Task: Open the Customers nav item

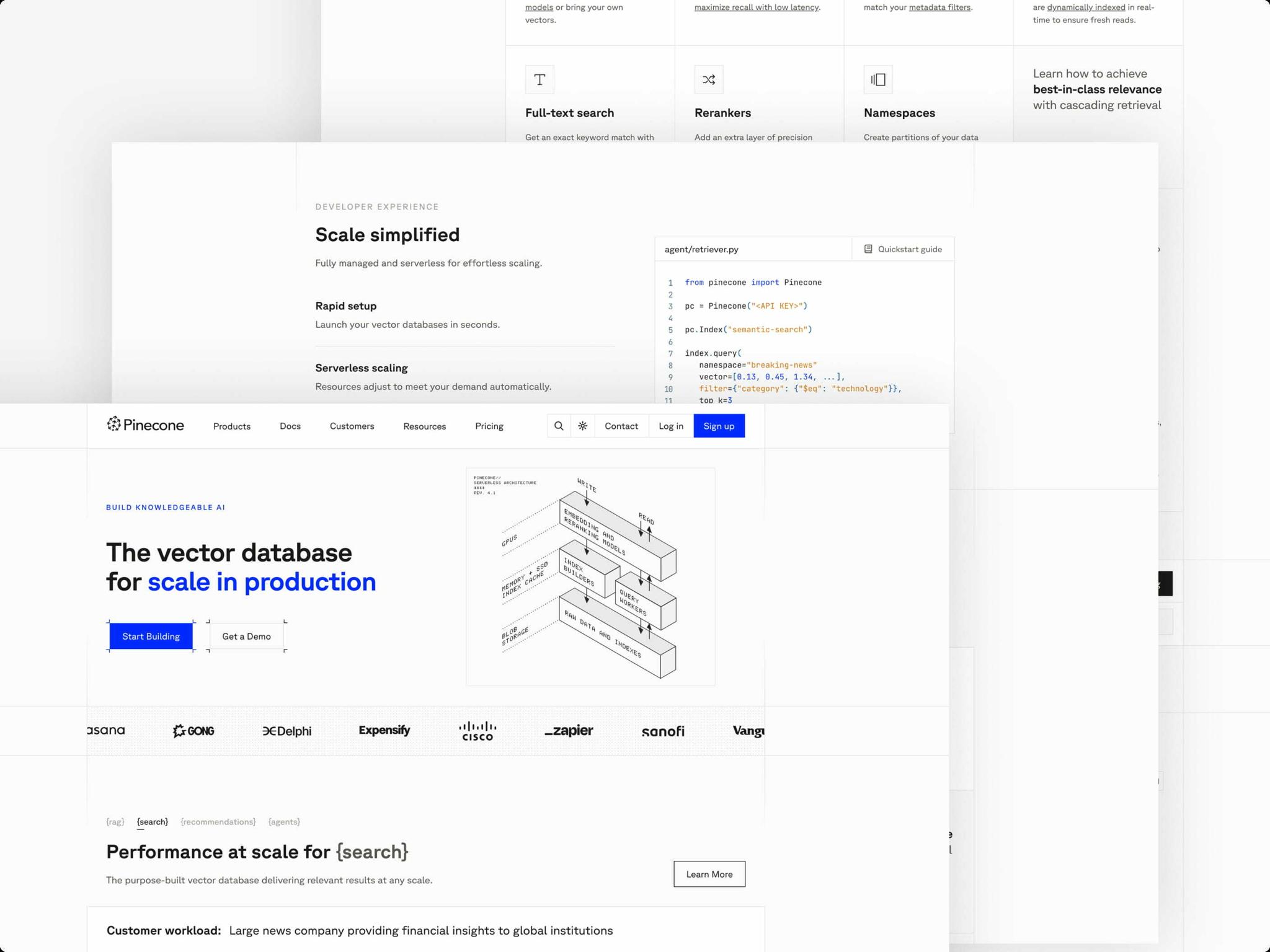Action: pos(352,426)
